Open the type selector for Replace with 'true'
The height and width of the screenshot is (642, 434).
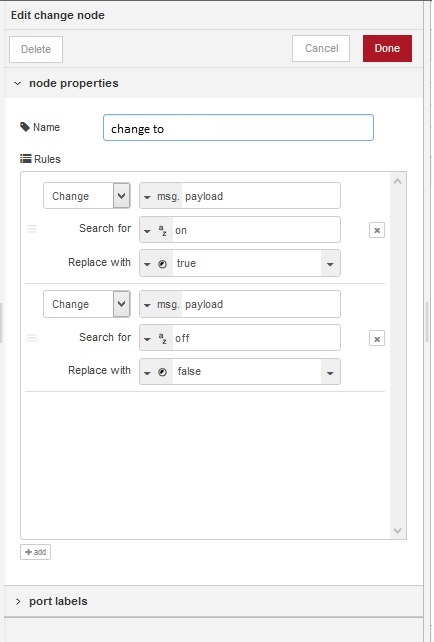(147, 264)
